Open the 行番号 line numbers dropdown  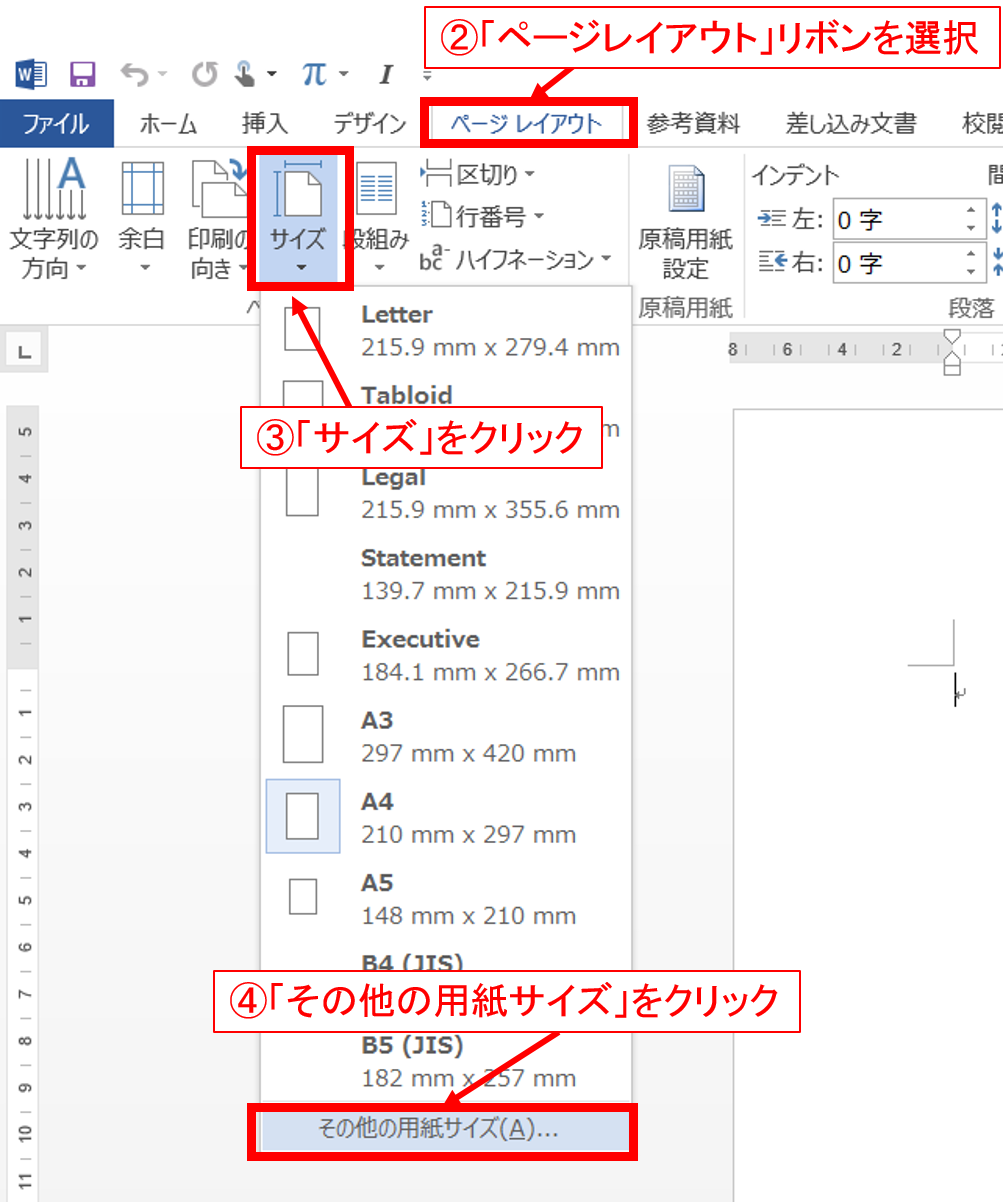pyautogui.click(x=482, y=216)
